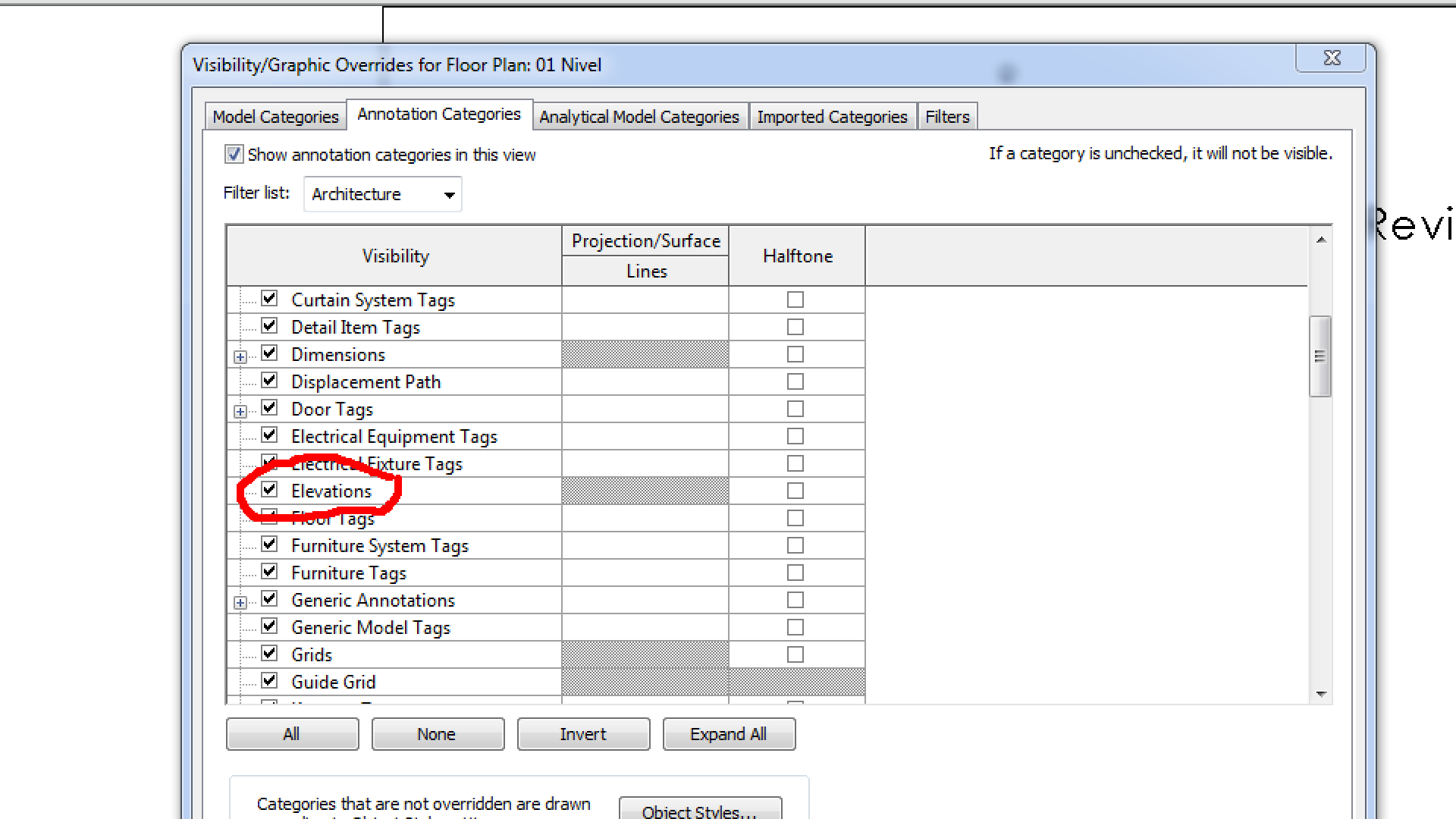
Task: Select the Analytical Model Categories tab
Action: 638,116
